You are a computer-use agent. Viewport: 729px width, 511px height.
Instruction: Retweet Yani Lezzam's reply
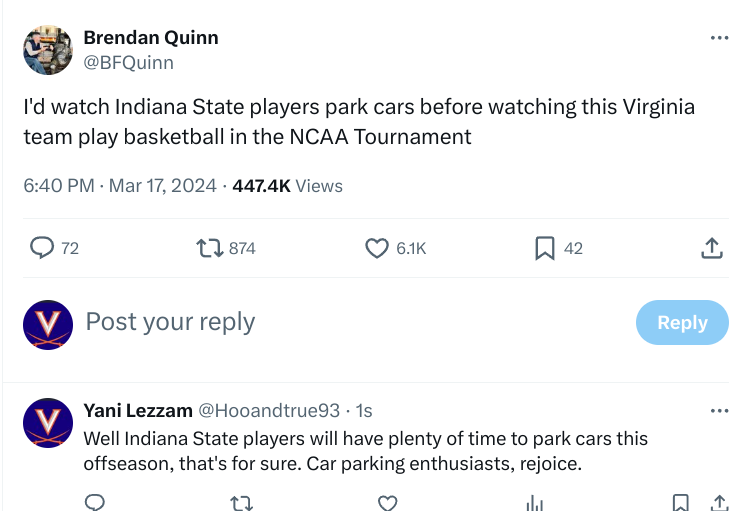click(241, 502)
